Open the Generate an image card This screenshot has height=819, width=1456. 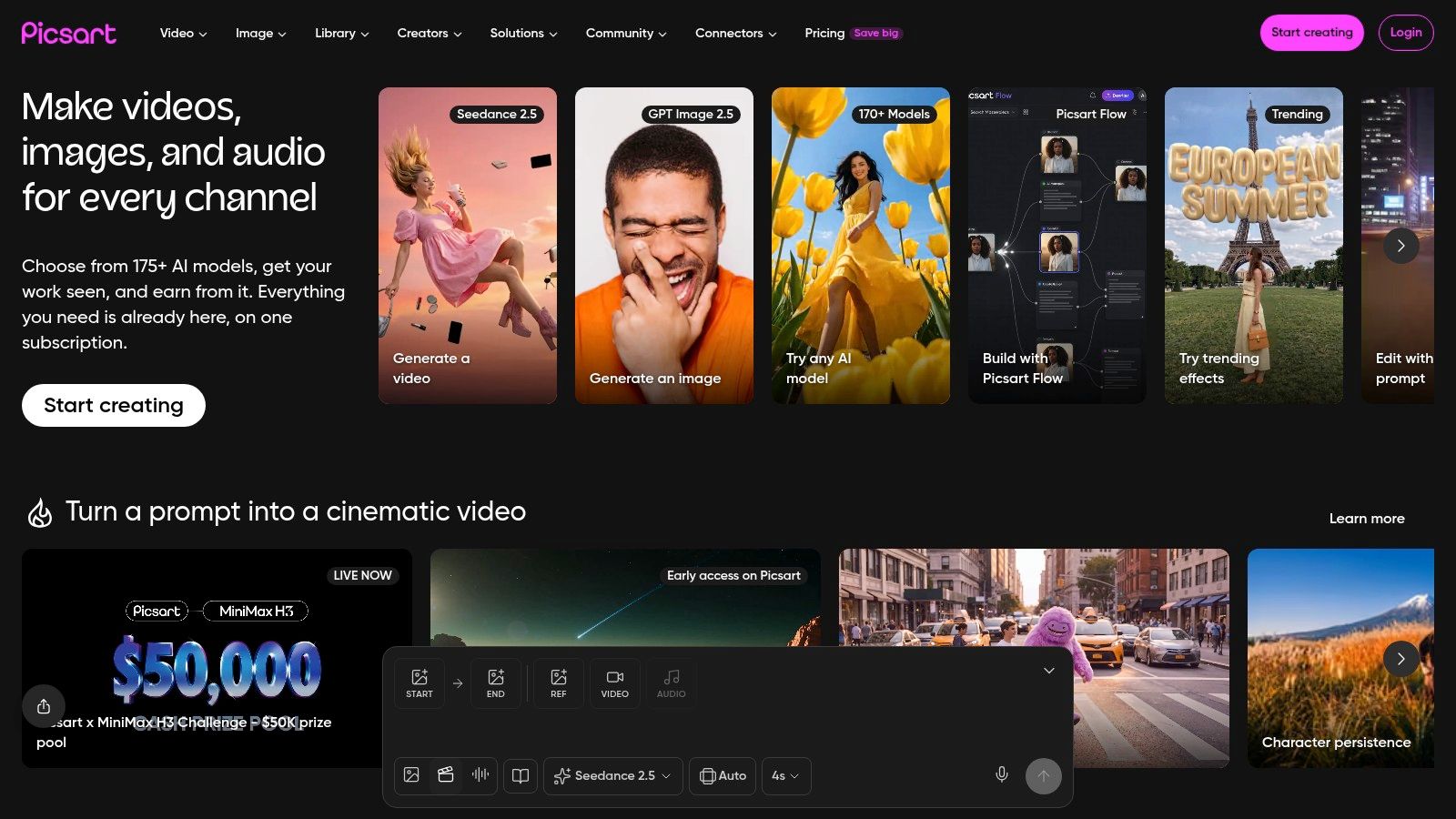[x=664, y=246]
